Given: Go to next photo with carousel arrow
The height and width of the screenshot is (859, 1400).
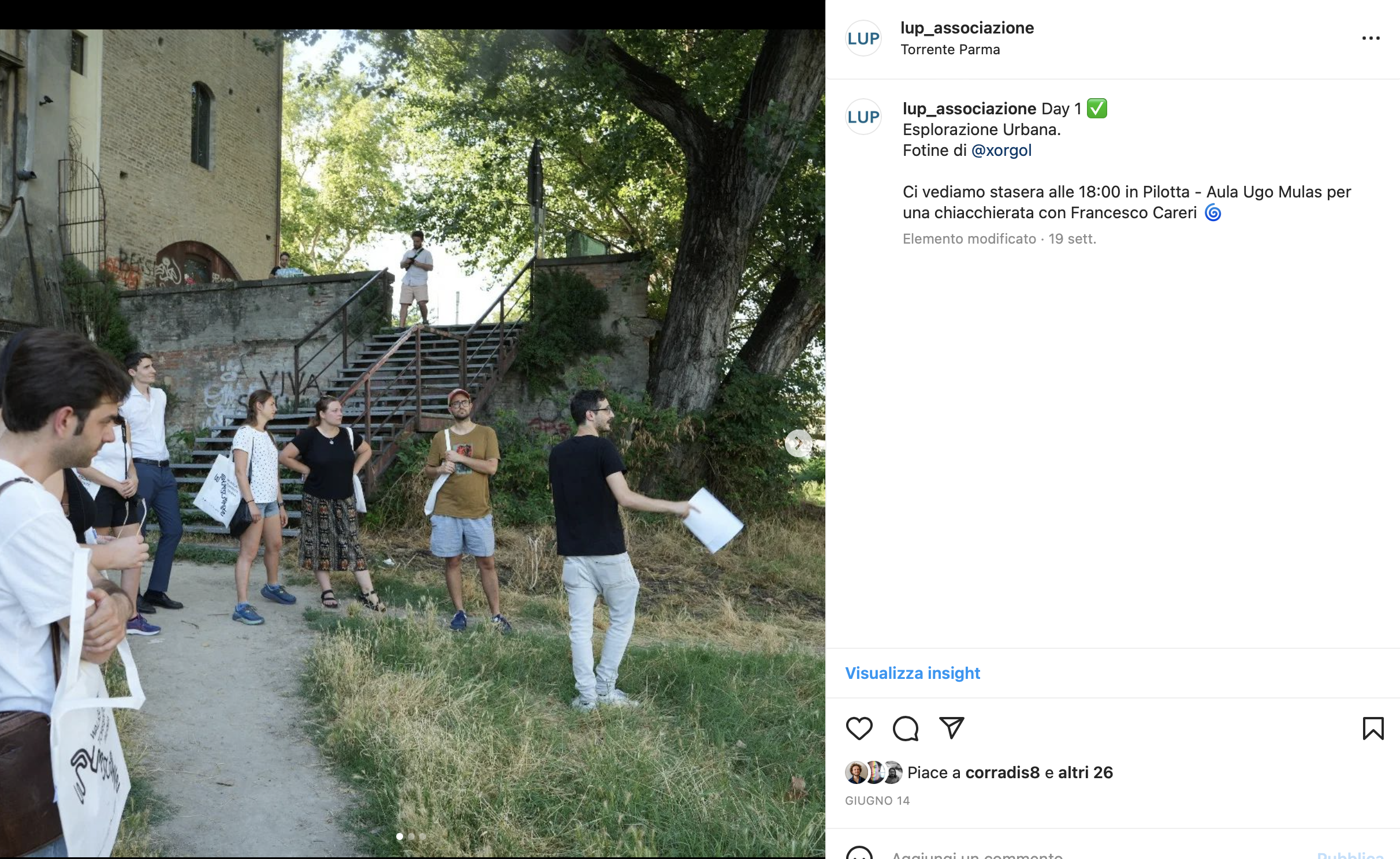Looking at the screenshot, I should coord(799,443).
